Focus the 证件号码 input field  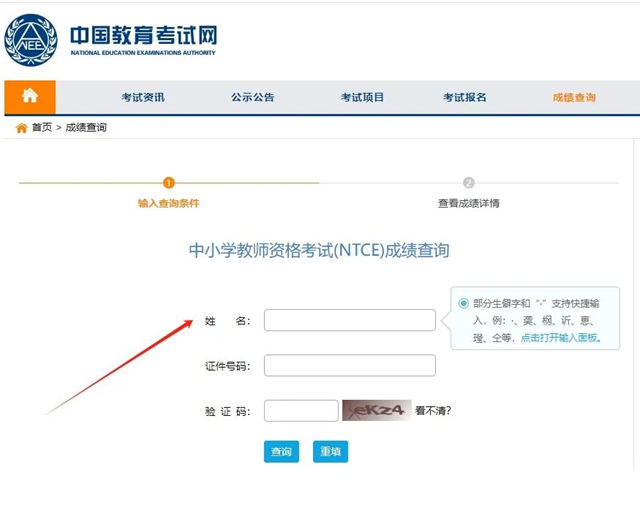coord(349,365)
